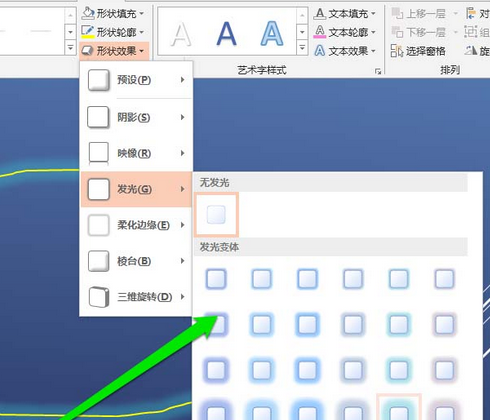Open the 三维旋转(D) 3D rotation submenu

(x=136, y=297)
